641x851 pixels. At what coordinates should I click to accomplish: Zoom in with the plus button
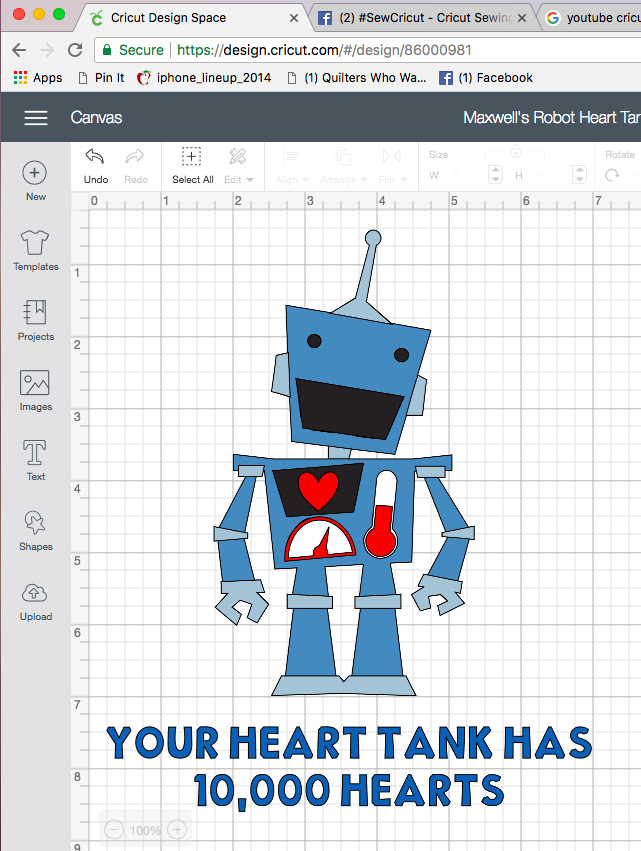[177, 829]
